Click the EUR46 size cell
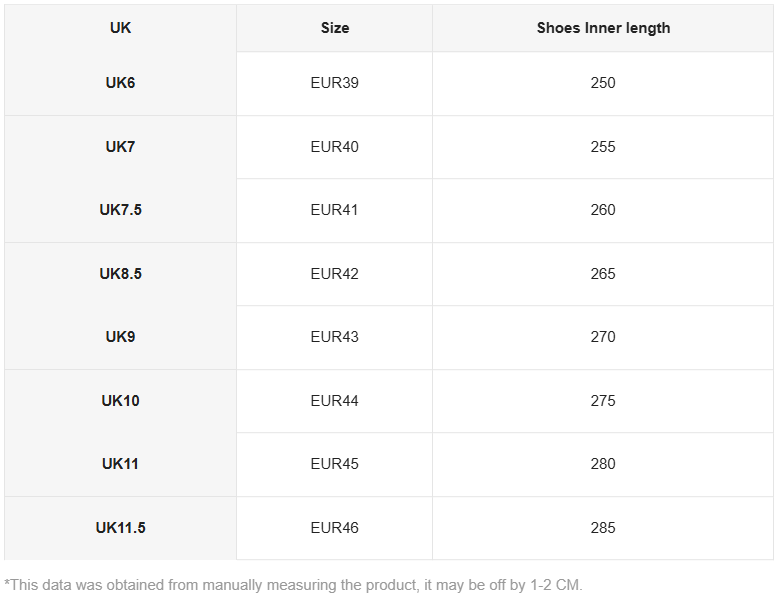The width and height of the screenshot is (777, 595). [334, 528]
